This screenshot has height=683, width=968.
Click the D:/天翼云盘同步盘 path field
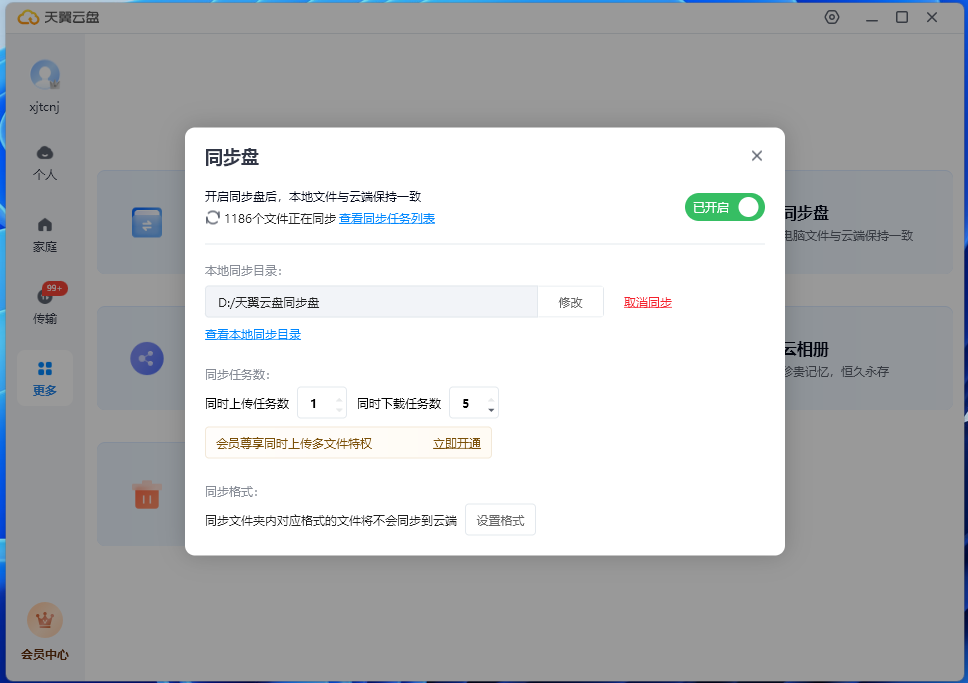(x=371, y=302)
